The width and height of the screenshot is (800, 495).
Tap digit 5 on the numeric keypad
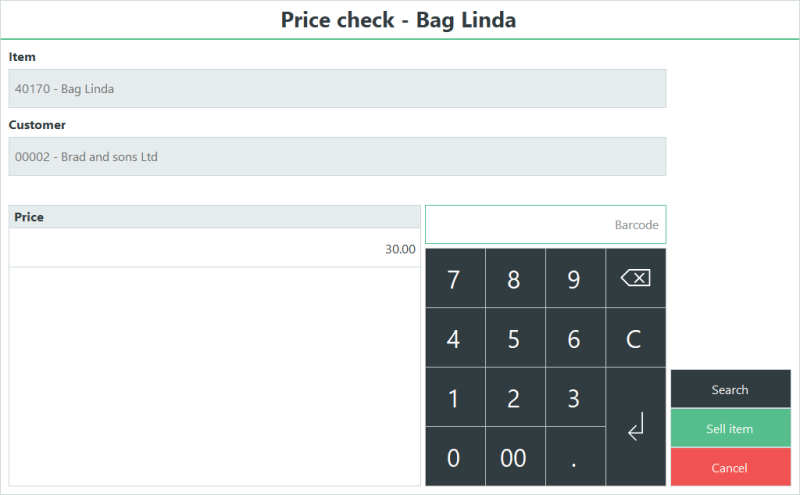(515, 338)
